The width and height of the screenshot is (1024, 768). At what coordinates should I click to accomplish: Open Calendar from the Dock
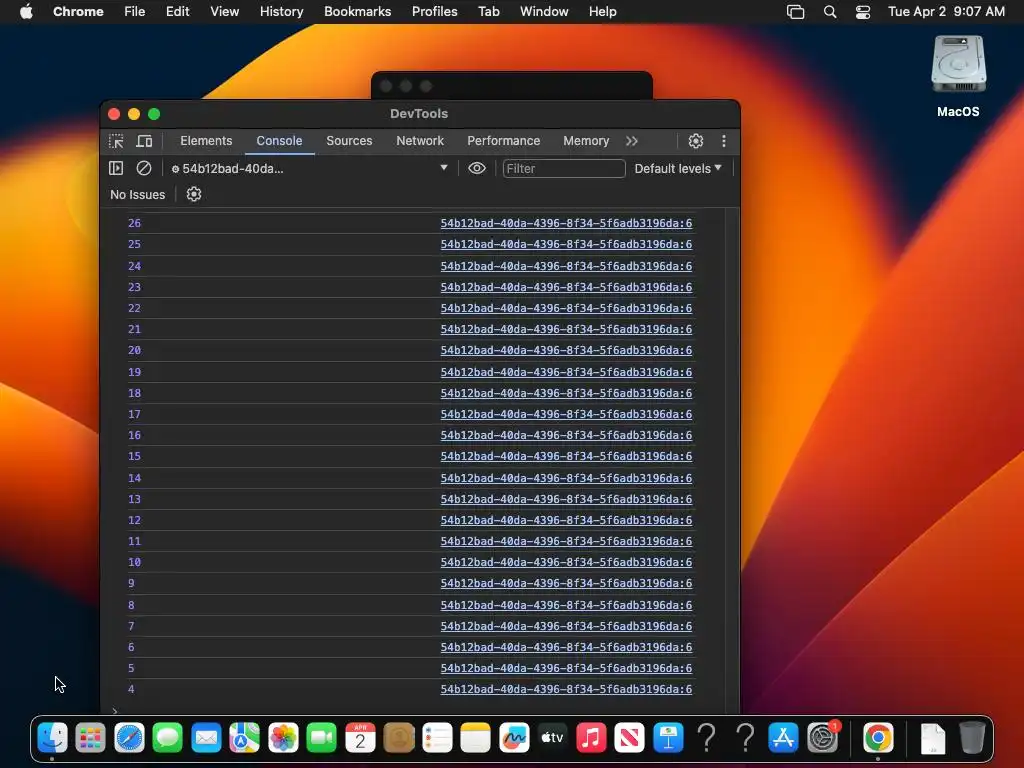360,738
